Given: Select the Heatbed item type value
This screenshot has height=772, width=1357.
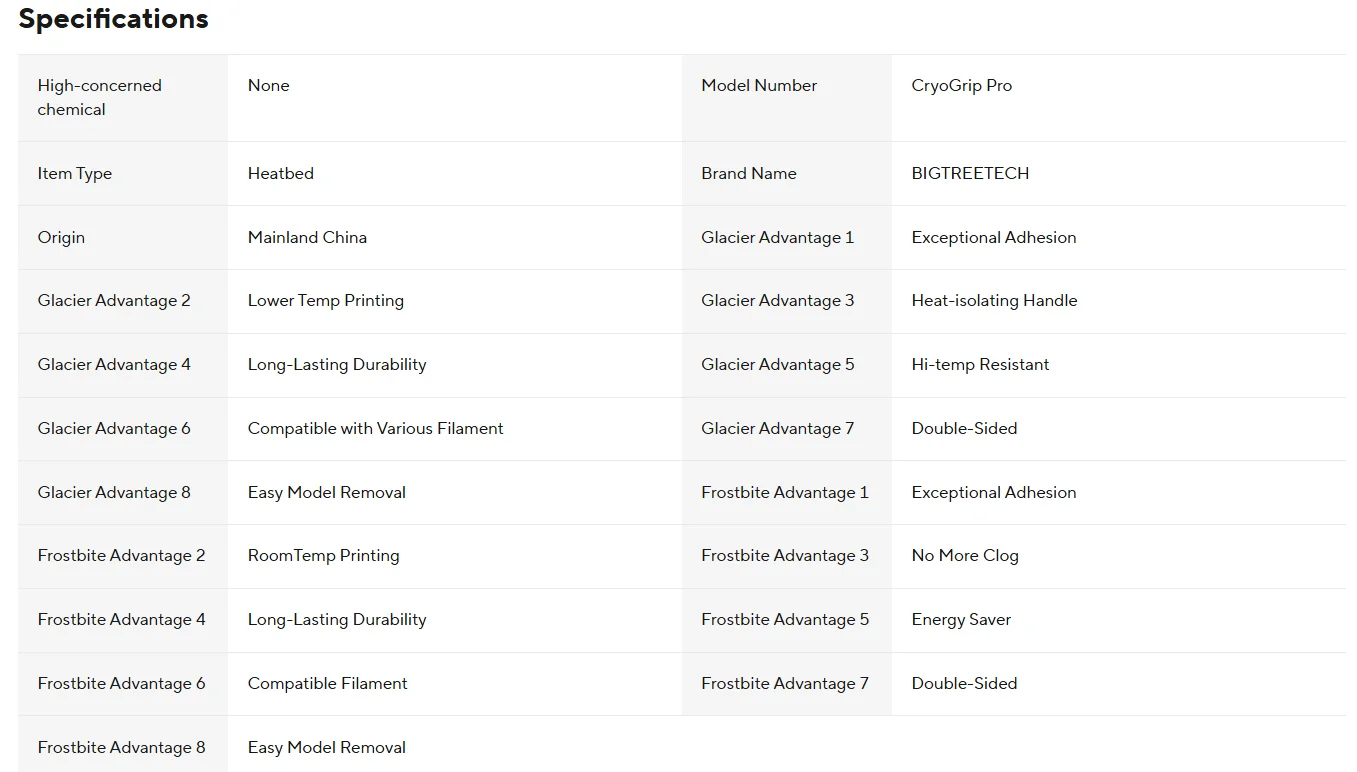Looking at the screenshot, I should 280,173.
